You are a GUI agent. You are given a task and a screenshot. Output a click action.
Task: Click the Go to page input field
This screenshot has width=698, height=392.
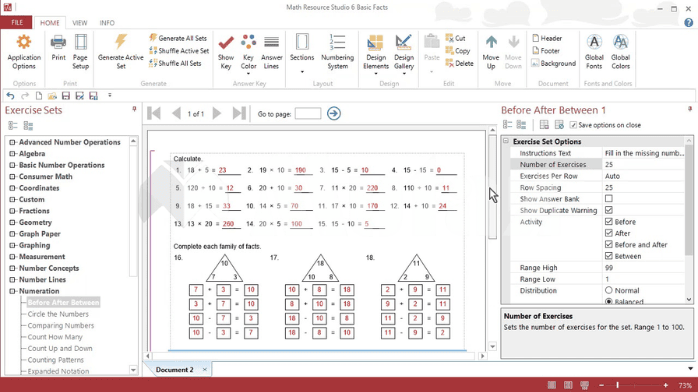(x=308, y=113)
